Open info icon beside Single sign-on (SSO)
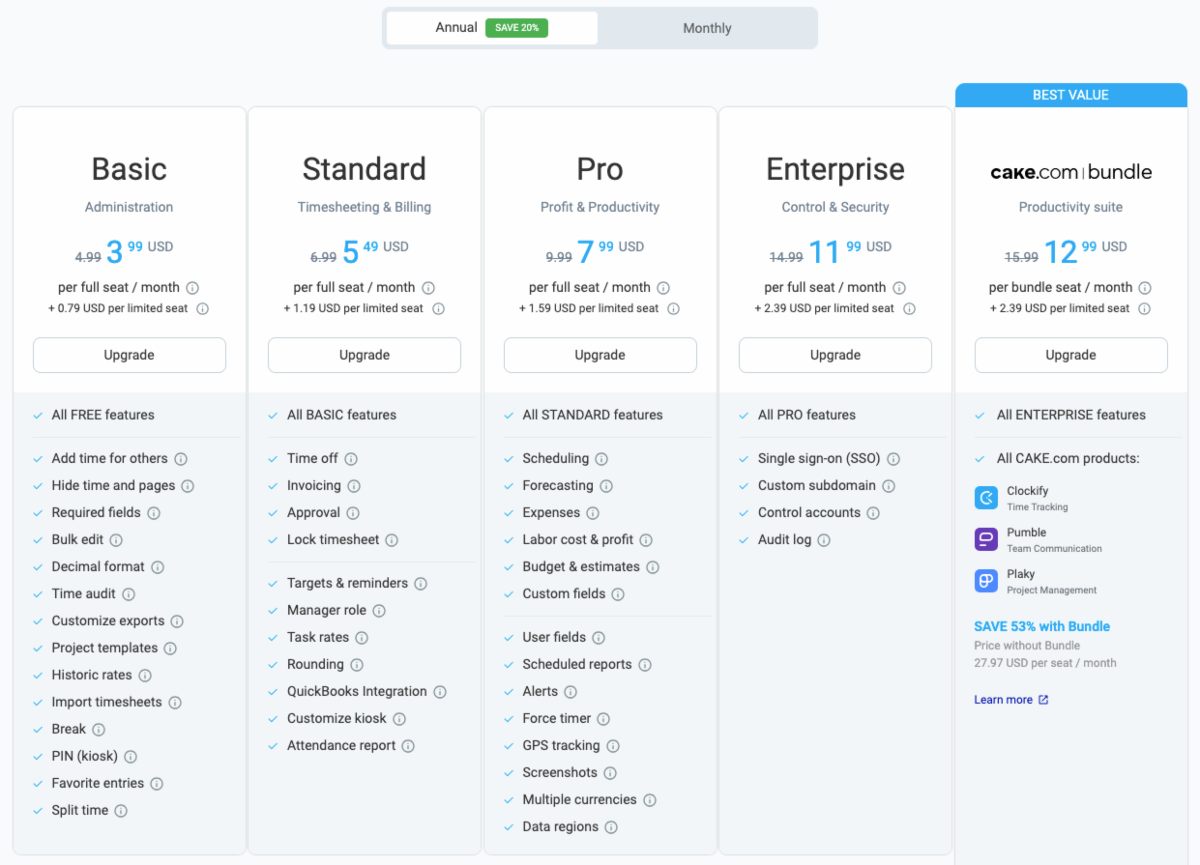1200x865 pixels. coord(893,459)
